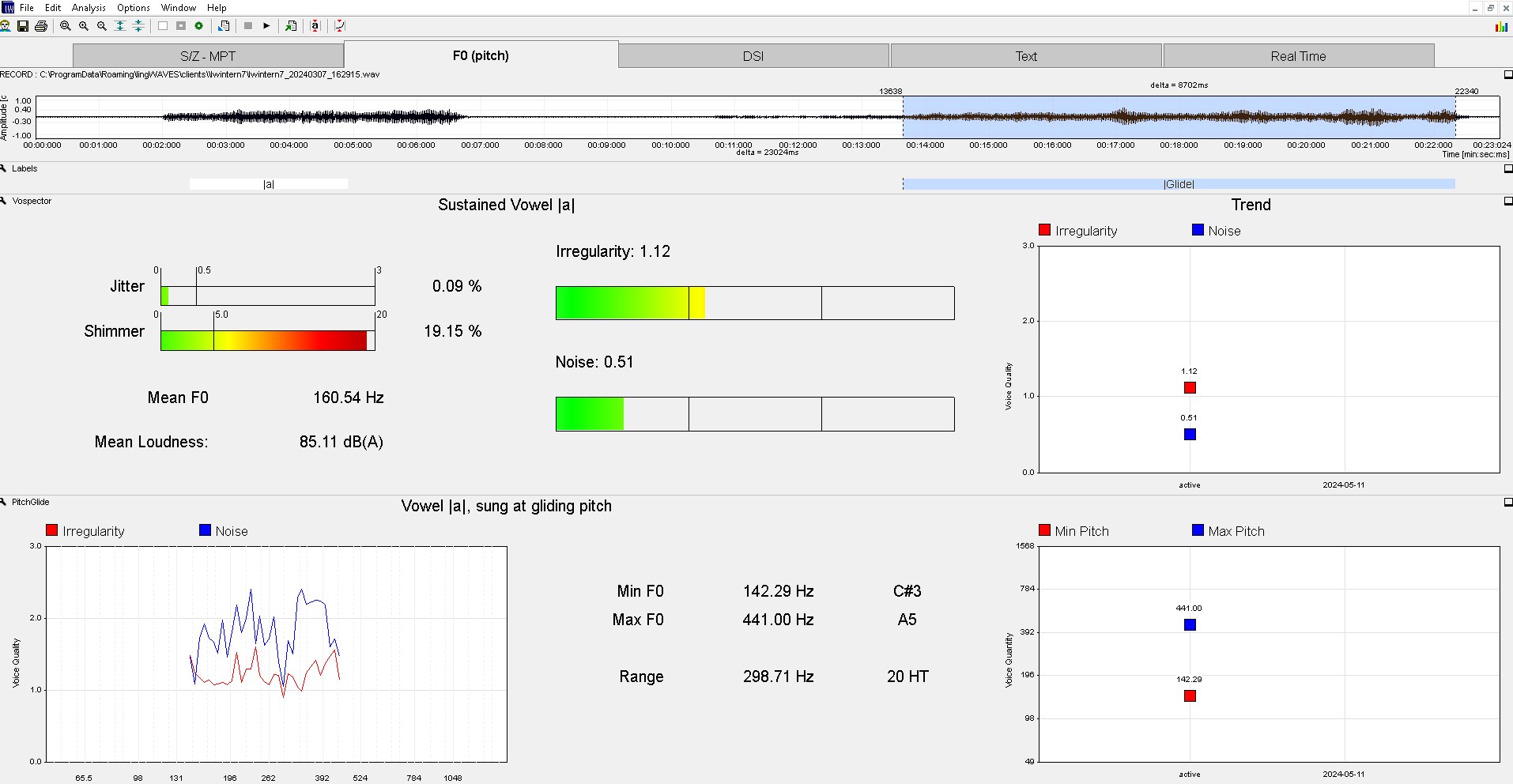Click the zoom in magnifier icon
Viewport: 1513px width, 784px height.
tap(84, 26)
